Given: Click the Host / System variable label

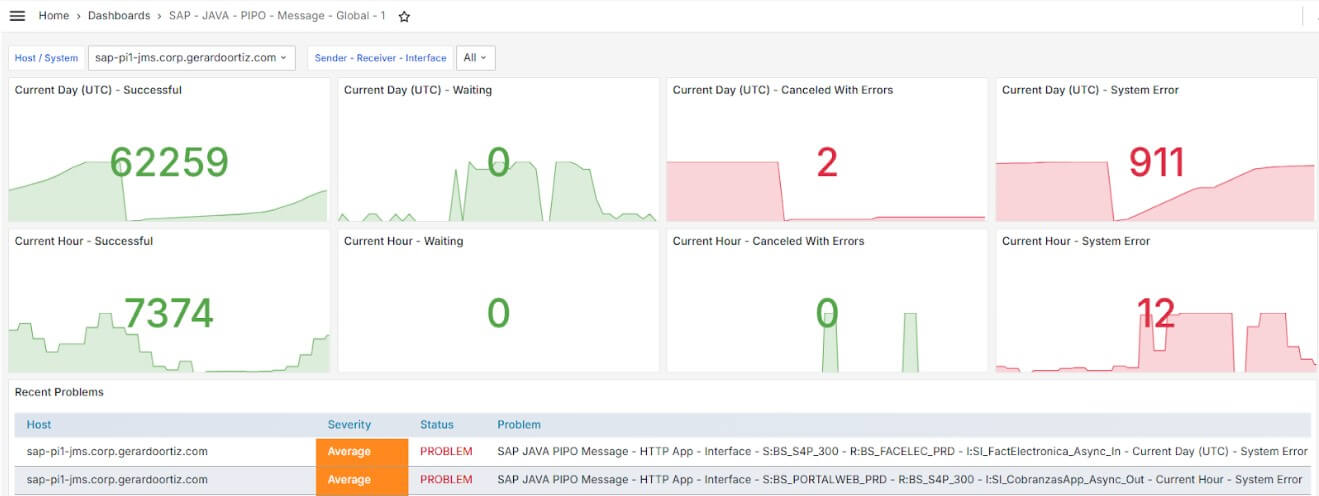Looking at the screenshot, I should click(x=46, y=58).
